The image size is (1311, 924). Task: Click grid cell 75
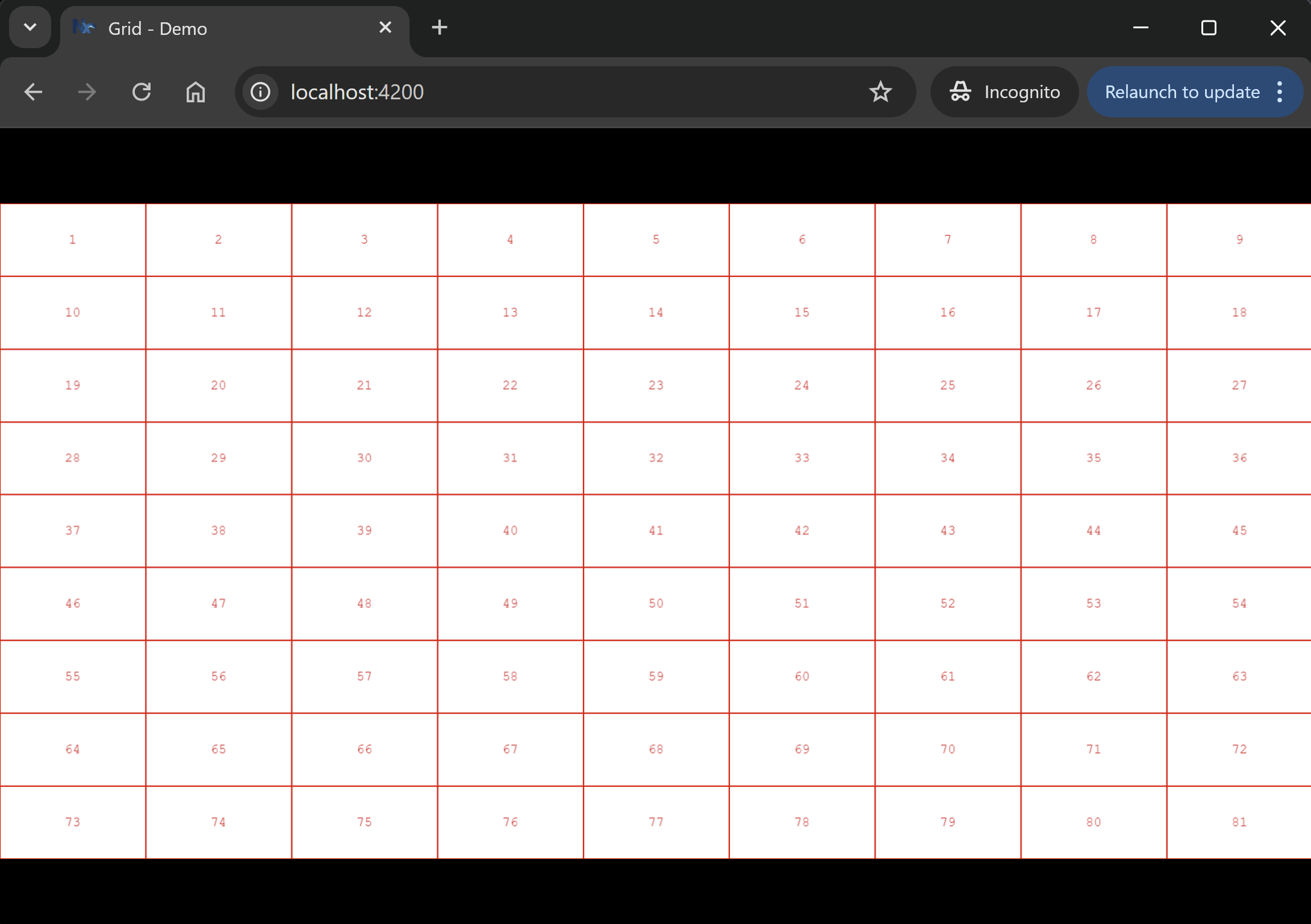click(364, 823)
